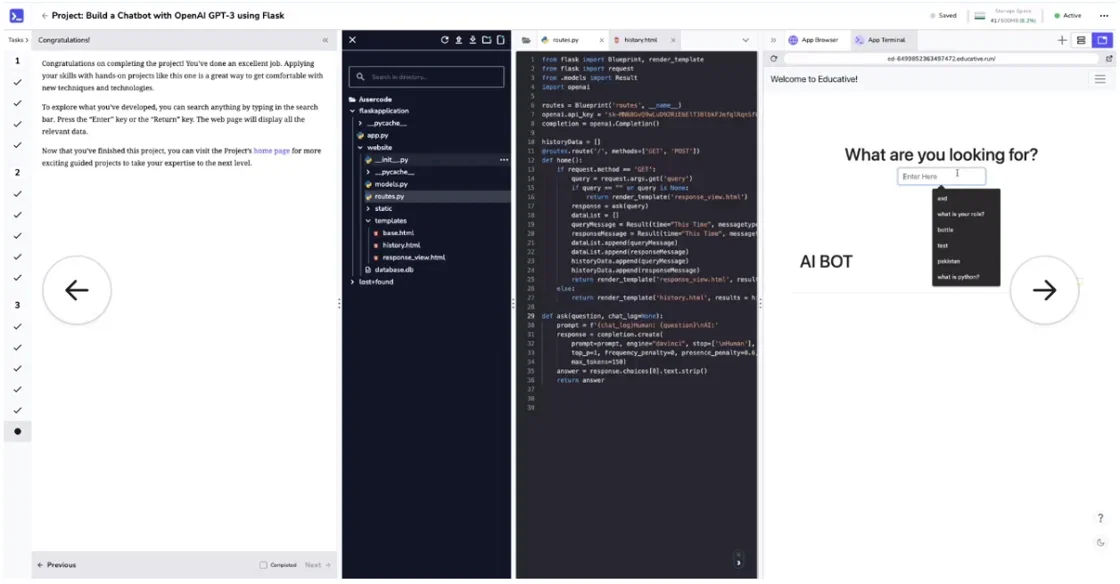Select 'bottle' from search suggestions

tap(945, 230)
